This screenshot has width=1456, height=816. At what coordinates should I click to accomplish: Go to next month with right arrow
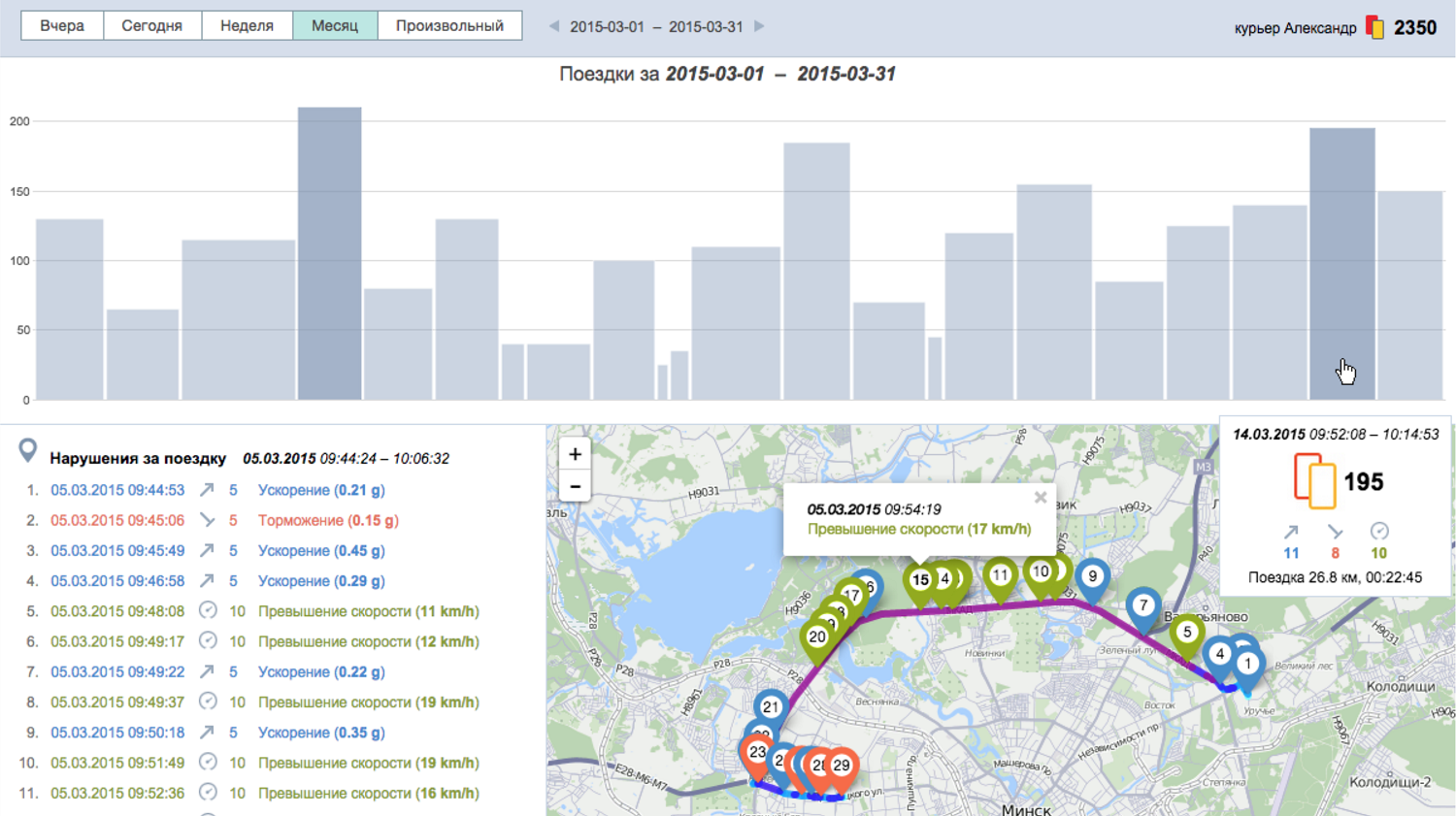pyautogui.click(x=759, y=26)
